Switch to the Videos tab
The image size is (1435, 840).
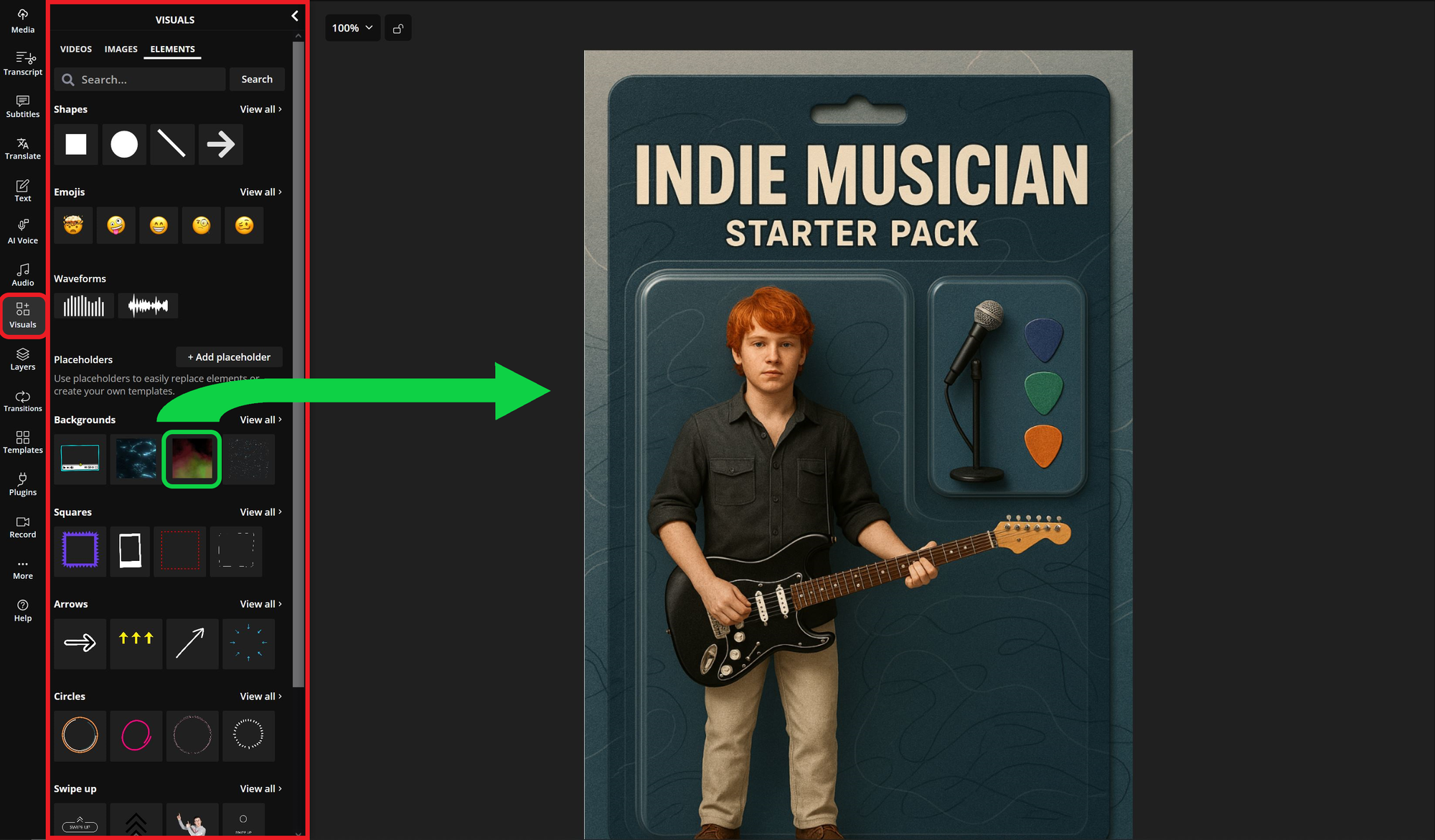pyautogui.click(x=76, y=49)
